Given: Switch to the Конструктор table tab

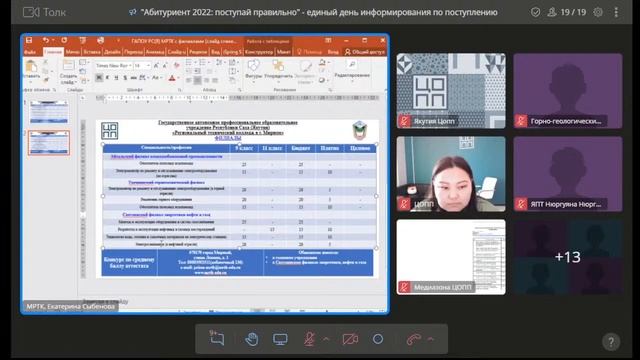Looking at the screenshot, I should (x=259, y=52).
